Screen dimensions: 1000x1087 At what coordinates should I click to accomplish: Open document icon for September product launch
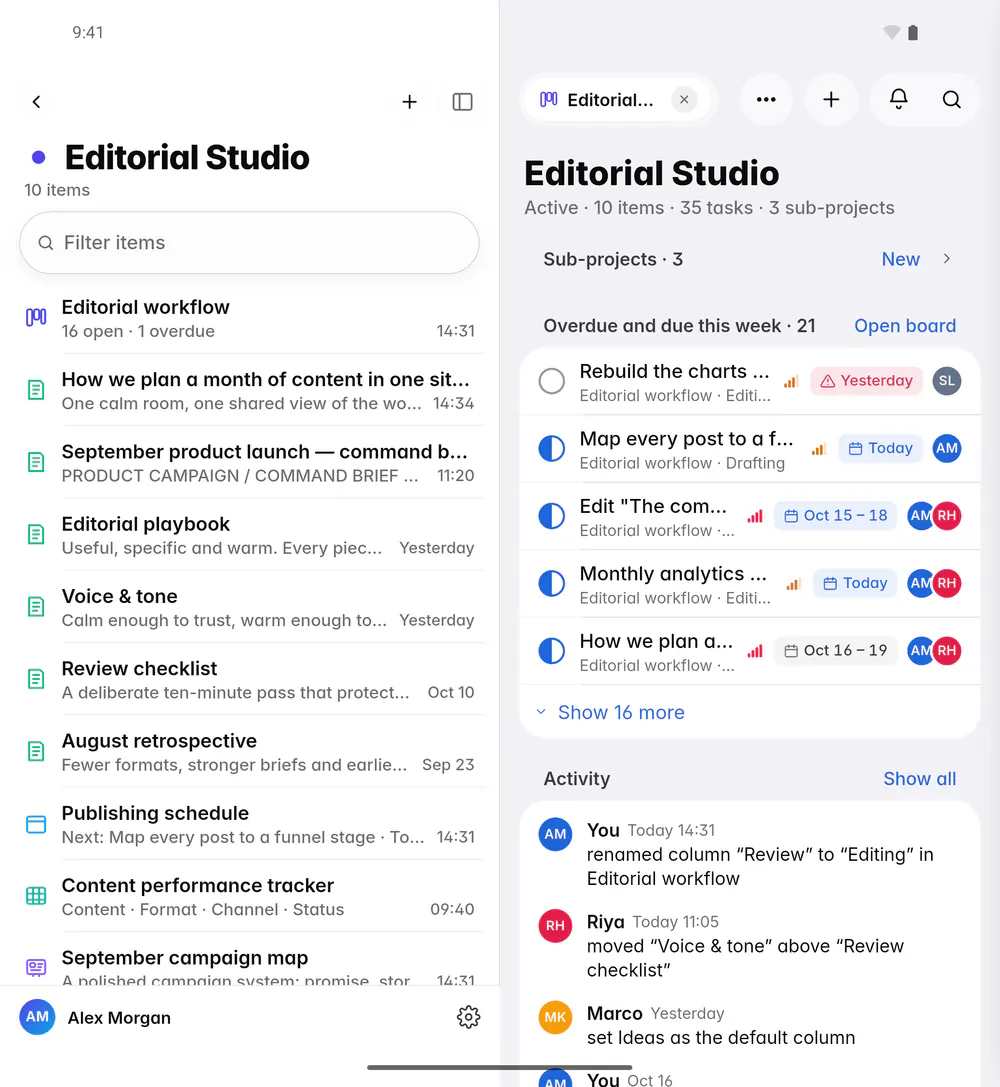(36, 462)
